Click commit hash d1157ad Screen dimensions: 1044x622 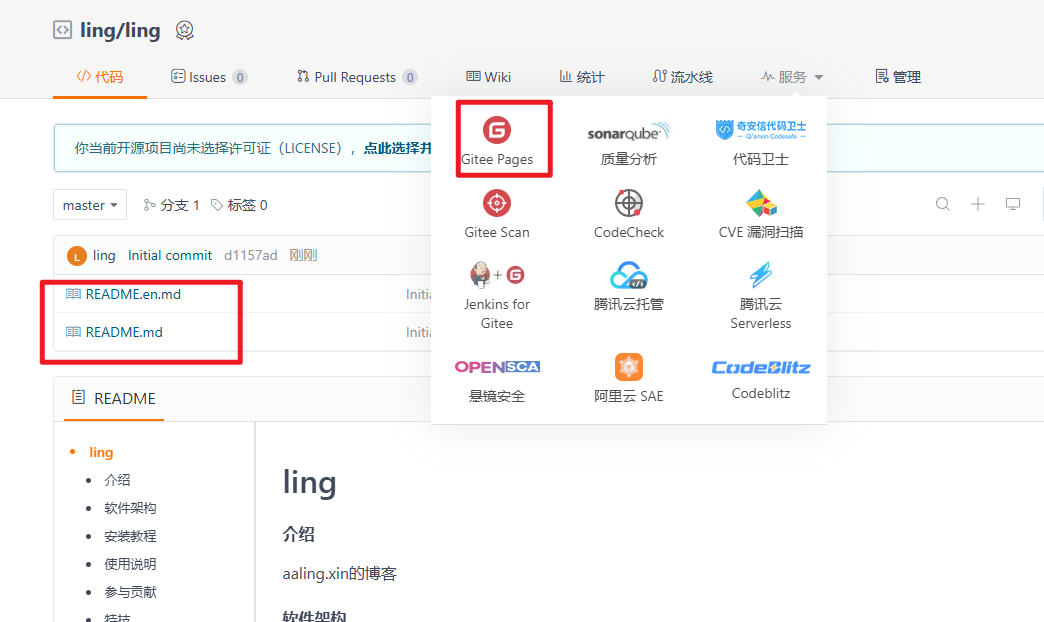(x=251, y=256)
